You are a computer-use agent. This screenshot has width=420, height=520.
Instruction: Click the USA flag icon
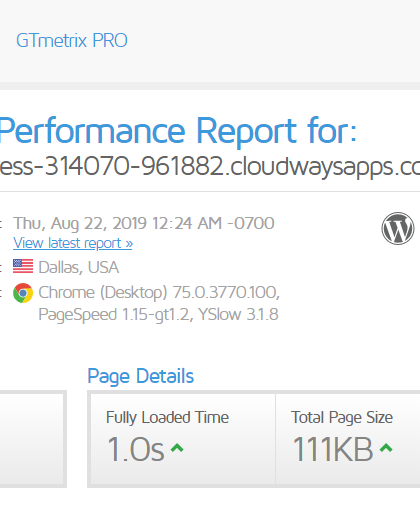[23, 266]
